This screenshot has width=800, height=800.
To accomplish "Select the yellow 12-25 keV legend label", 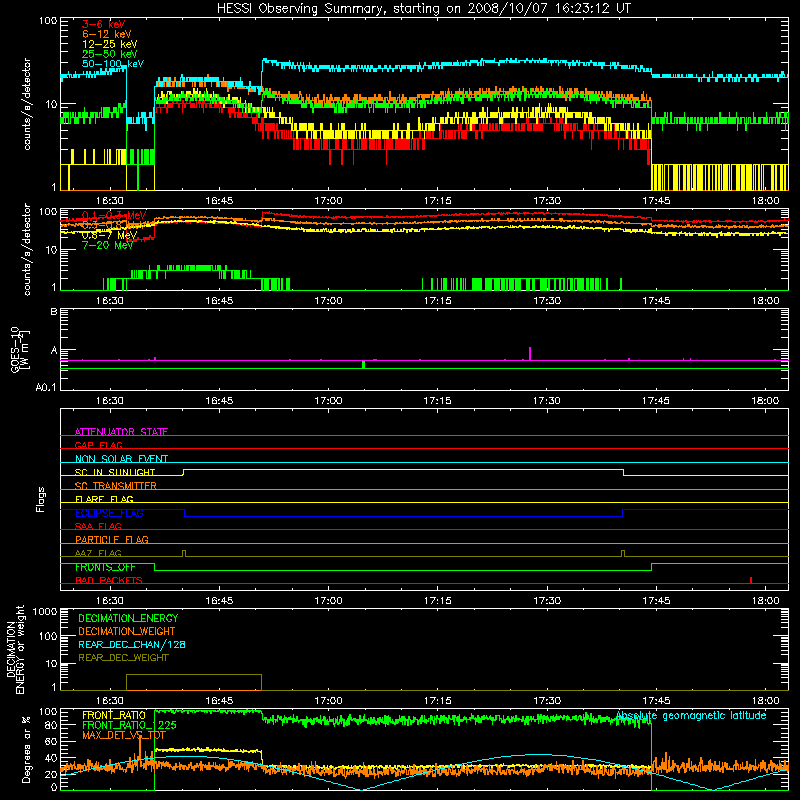I will (x=109, y=44).
